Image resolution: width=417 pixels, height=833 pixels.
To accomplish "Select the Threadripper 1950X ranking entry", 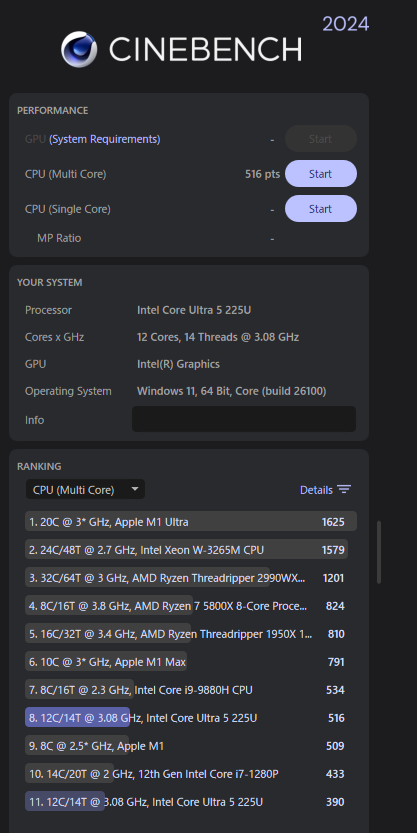I will click(191, 634).
